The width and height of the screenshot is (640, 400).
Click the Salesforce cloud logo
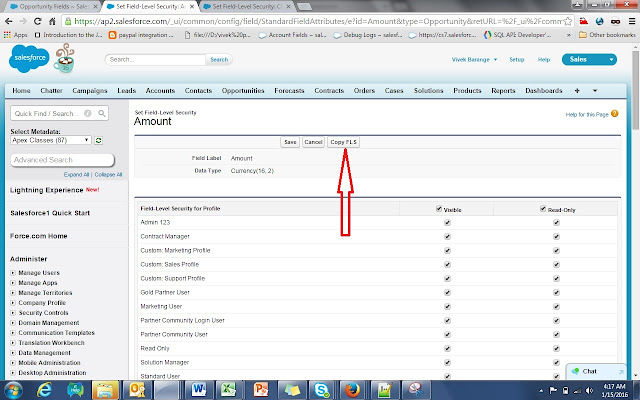(29, 59)
